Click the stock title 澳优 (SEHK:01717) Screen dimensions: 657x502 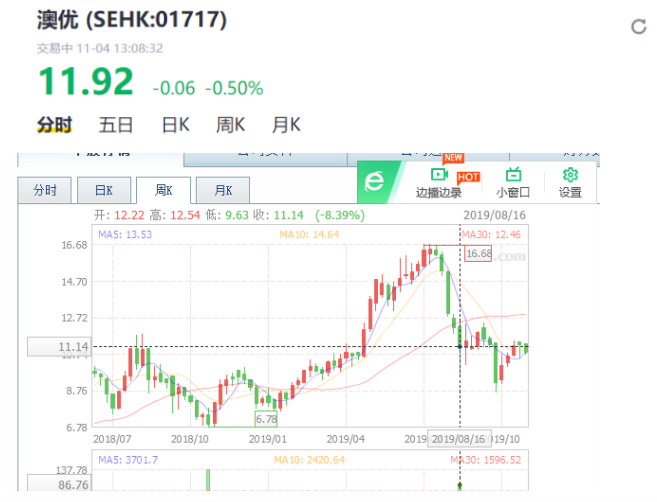(132, 20)
